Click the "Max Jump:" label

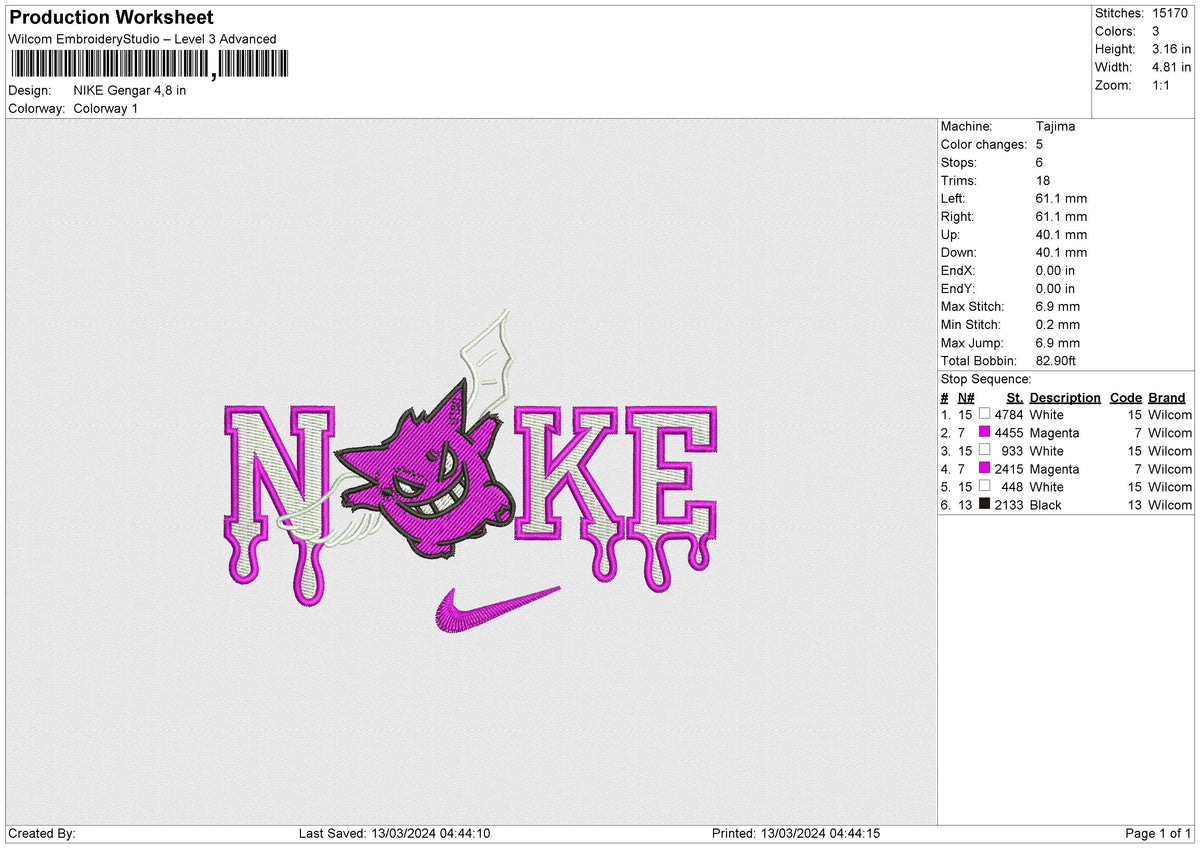coord(971,343)
